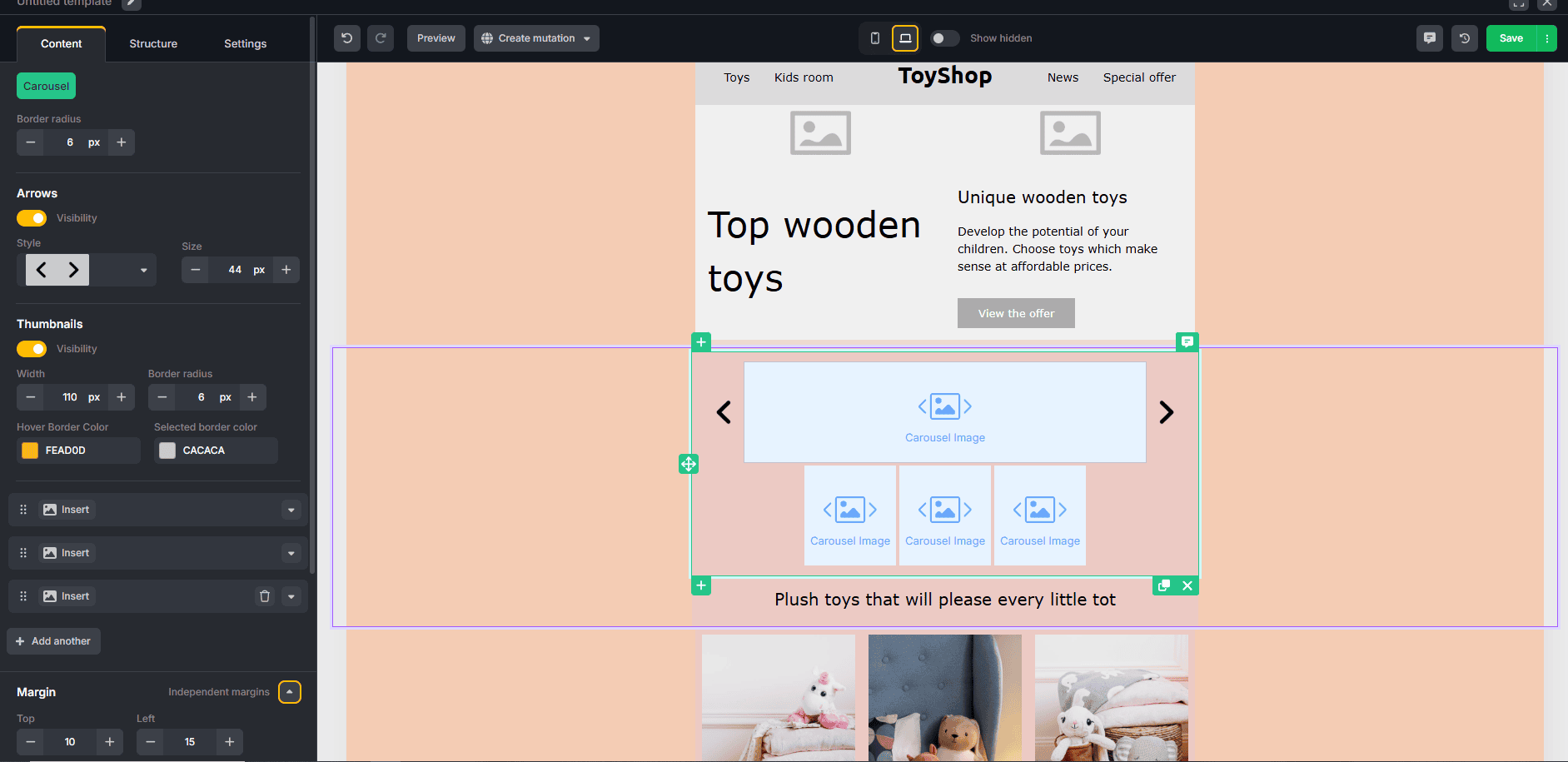Viewport: 1568px width, 762px height.
Task: Open px unit of arrow Size
Action: click(259, 270)
